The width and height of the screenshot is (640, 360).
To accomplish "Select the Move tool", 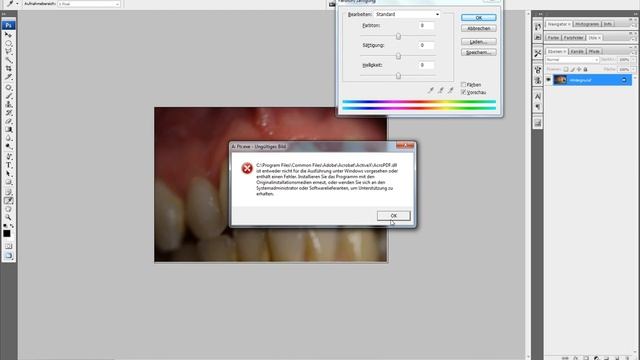I will coord(8,35).
